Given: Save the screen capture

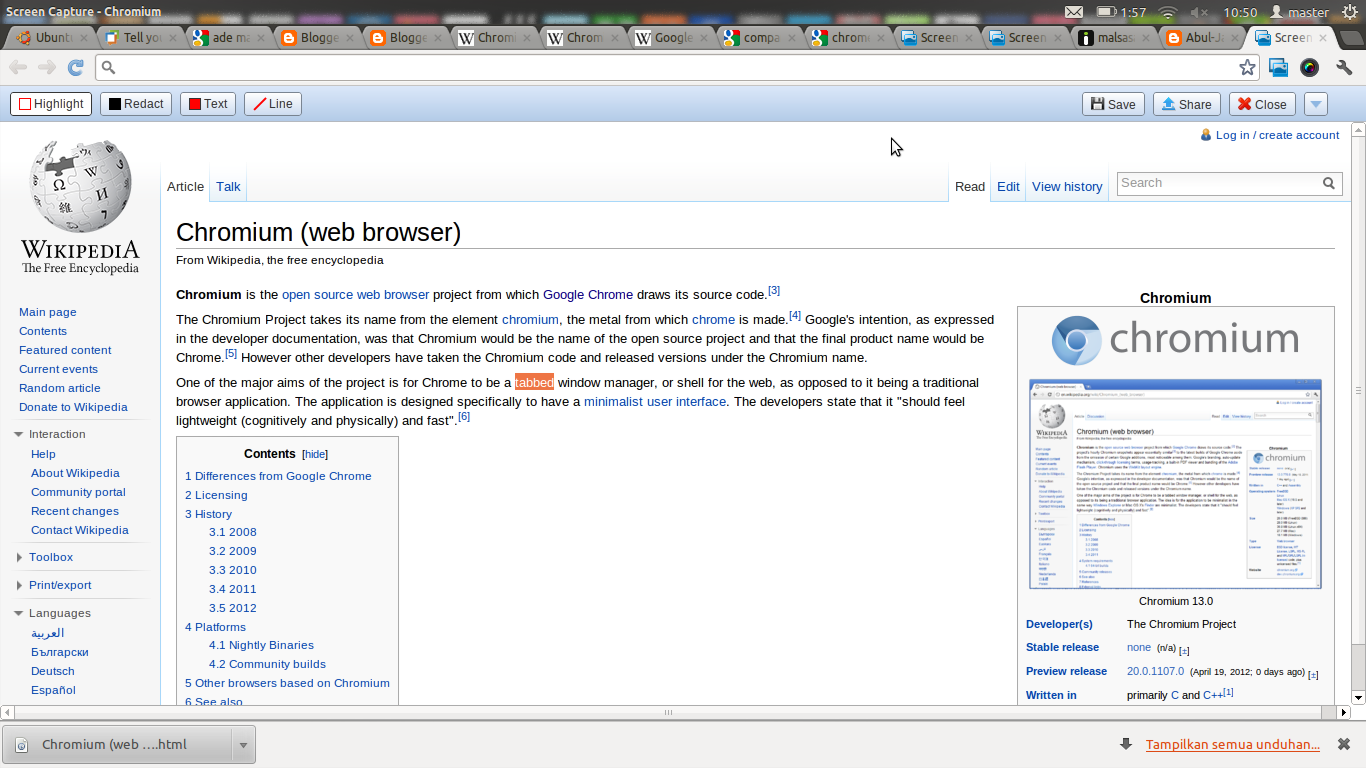Looking at the screenshot, I should click(x=1113, y=104).
